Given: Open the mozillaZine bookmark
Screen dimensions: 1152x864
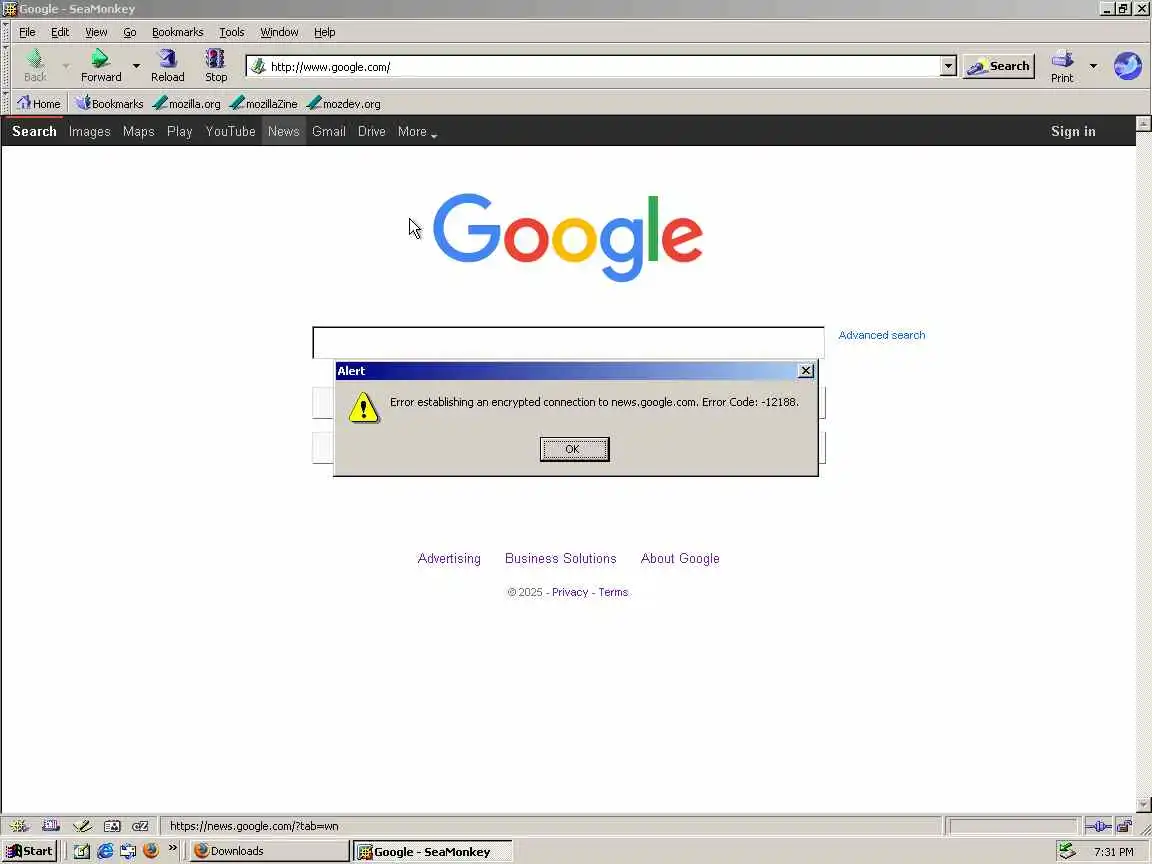Looking at the screenshot, I should pos(264,104).
